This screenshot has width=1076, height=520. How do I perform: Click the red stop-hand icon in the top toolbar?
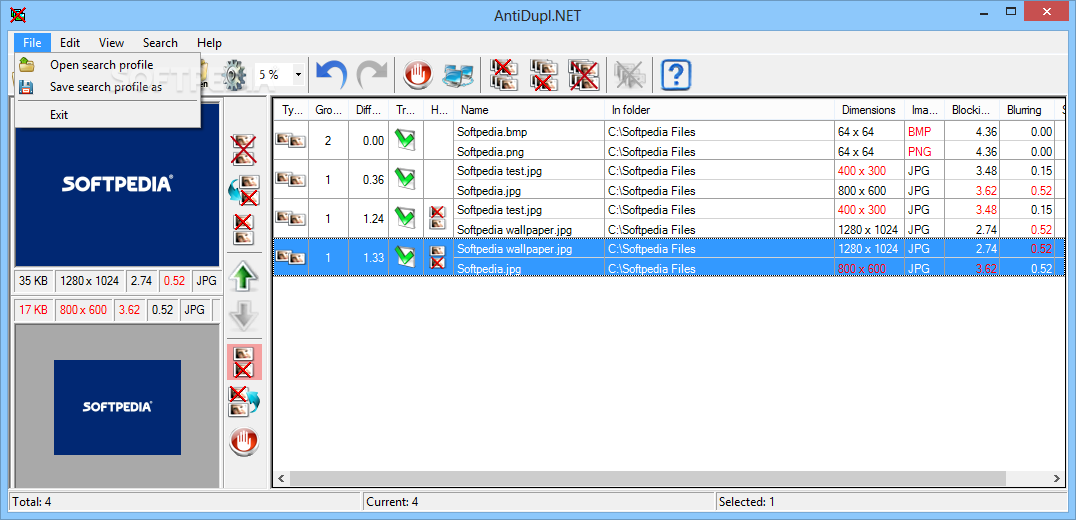point(417,74)
